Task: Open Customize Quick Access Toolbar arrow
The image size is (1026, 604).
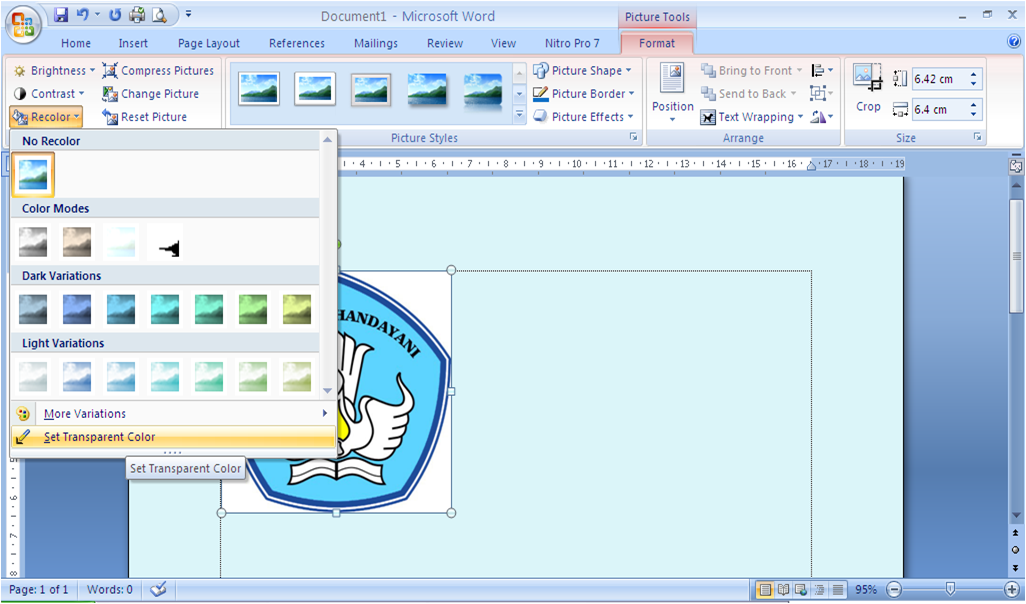Action: 188,14
